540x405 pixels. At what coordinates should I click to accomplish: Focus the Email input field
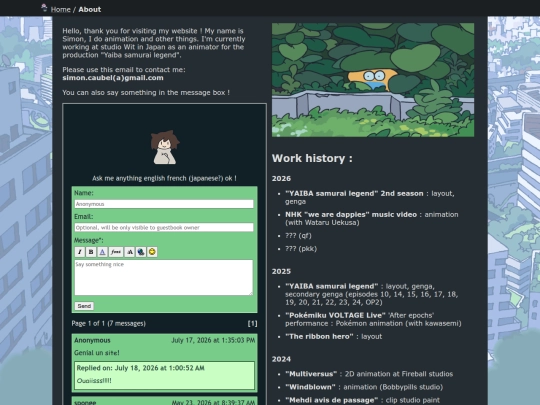[x=164, y=227]
